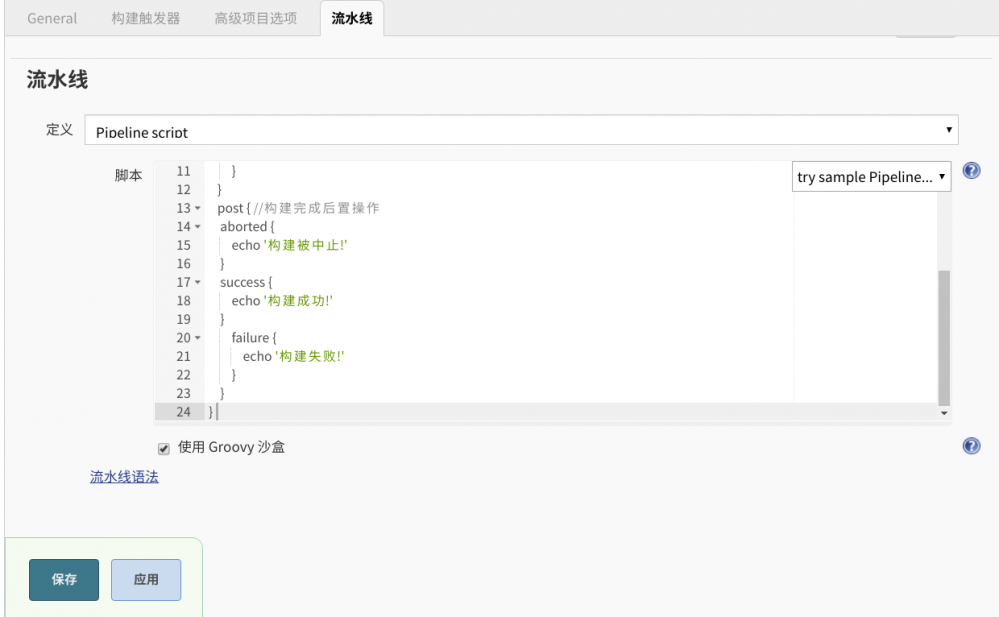The width and height of the screenshot is (999, 617).
Task: Open the try sample Pipeline dropdown
Action: click(x=870, y=177)
